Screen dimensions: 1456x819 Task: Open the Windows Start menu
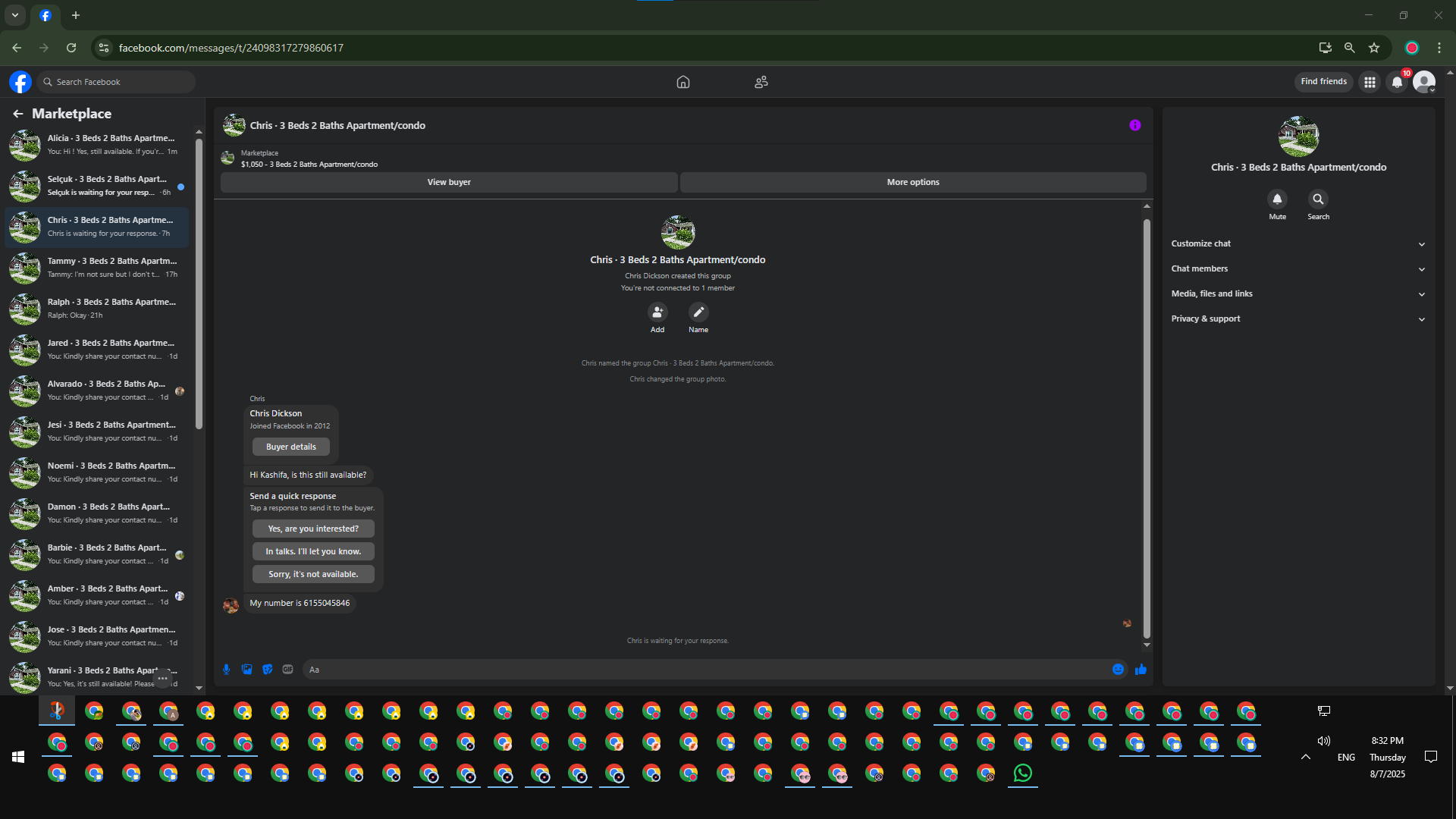[18, 757]
